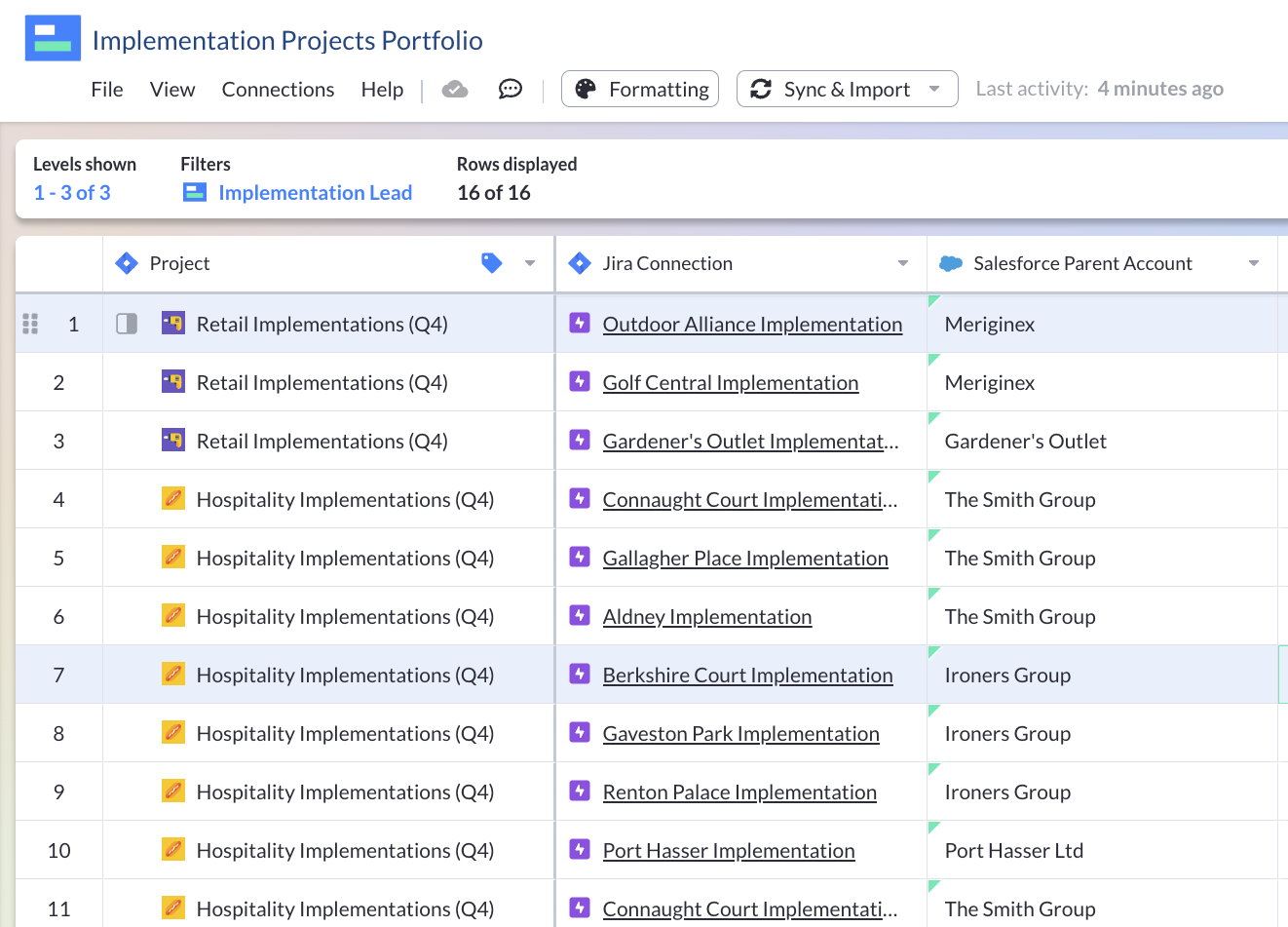Click the Jira issue icon beside Berkshire Court Implementation

pyautogui.click(x=579, y=675)
